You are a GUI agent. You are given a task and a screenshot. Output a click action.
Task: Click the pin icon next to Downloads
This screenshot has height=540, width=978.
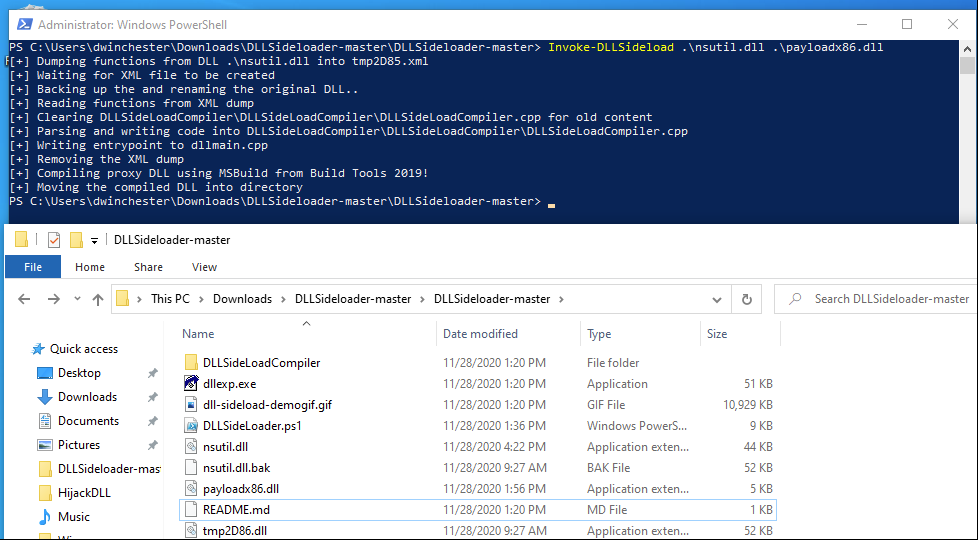[x=152, y=397]
